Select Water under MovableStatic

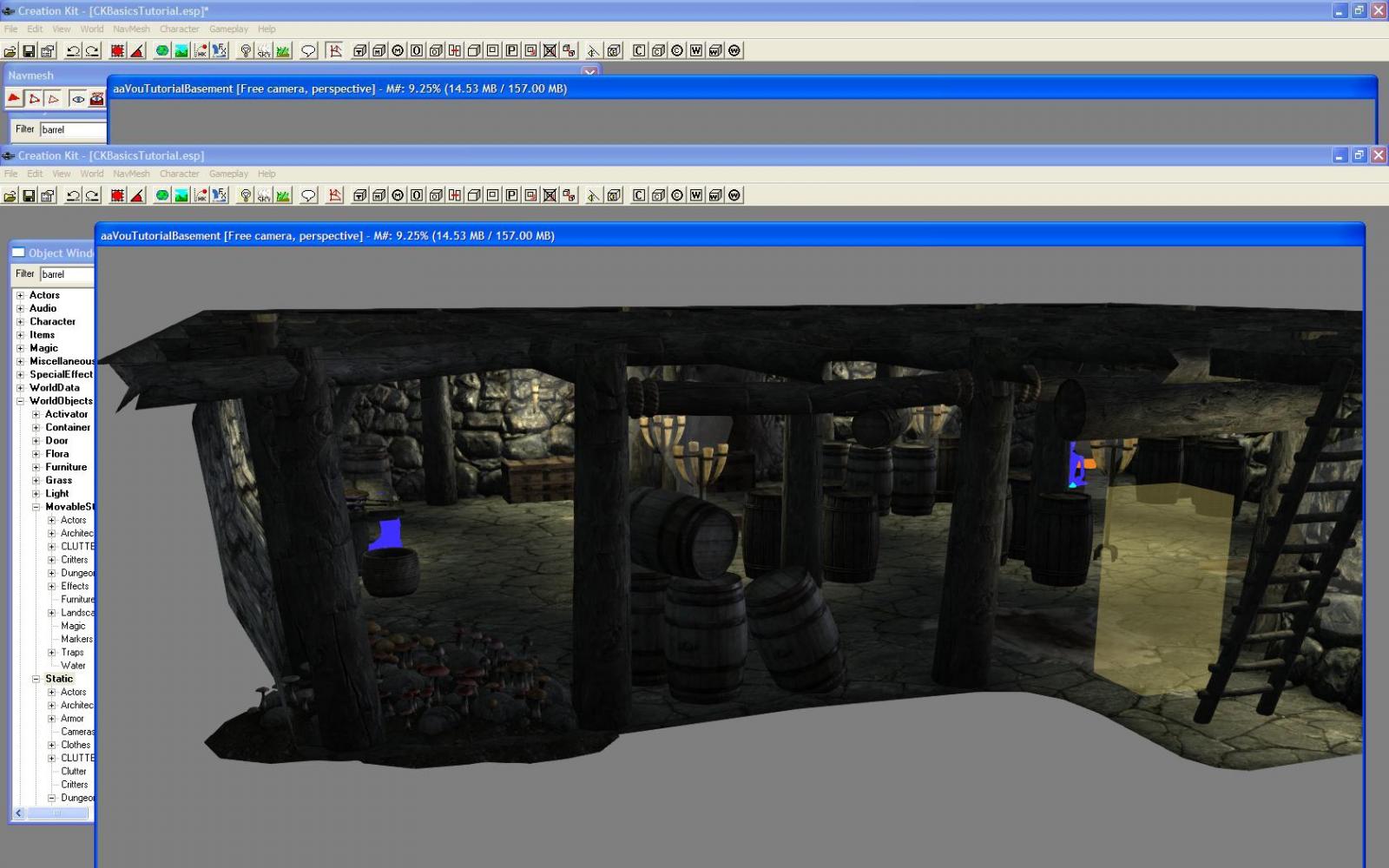tap(73, 666)
